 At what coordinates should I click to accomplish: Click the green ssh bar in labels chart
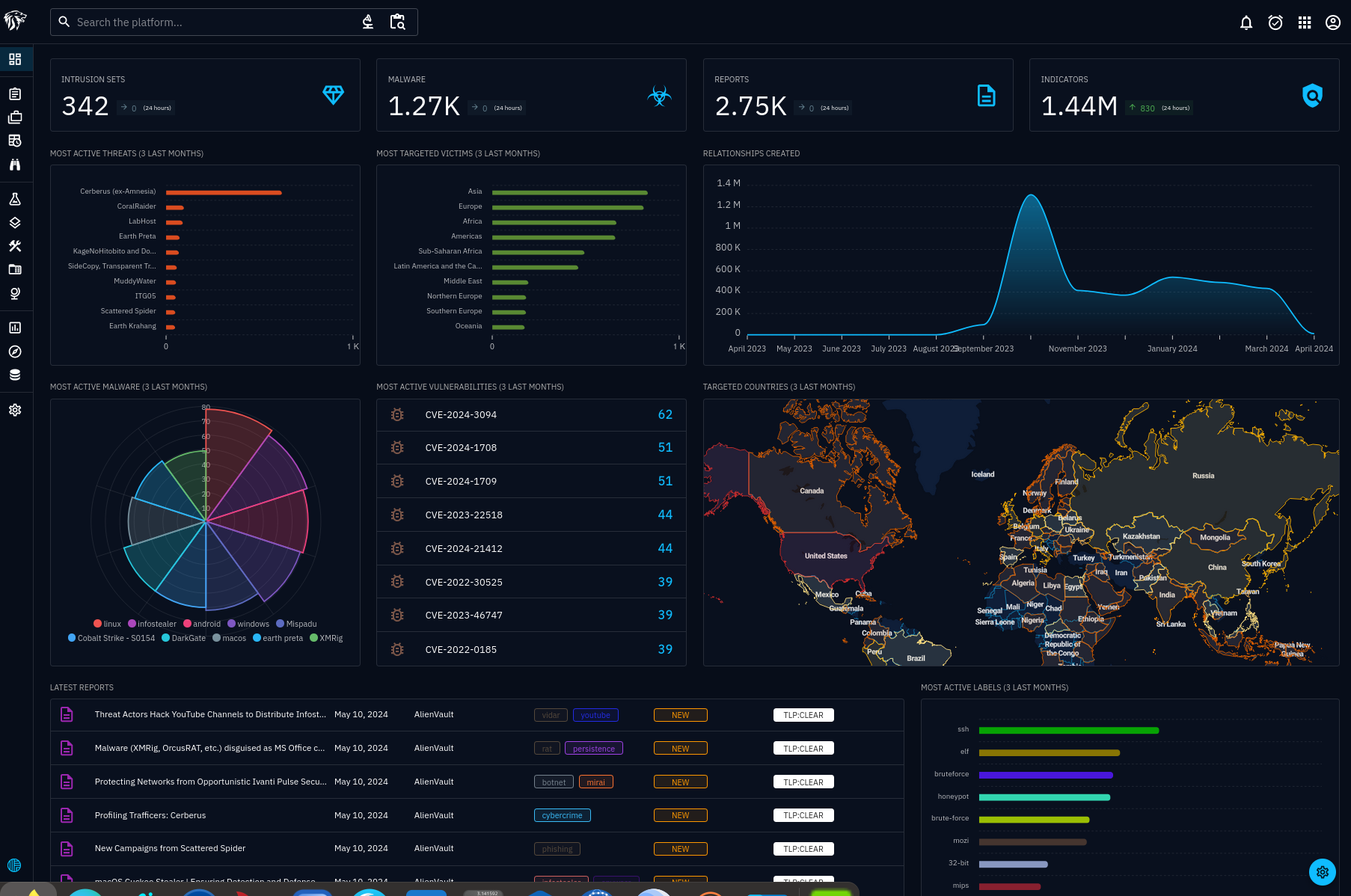coord(1068,730)
